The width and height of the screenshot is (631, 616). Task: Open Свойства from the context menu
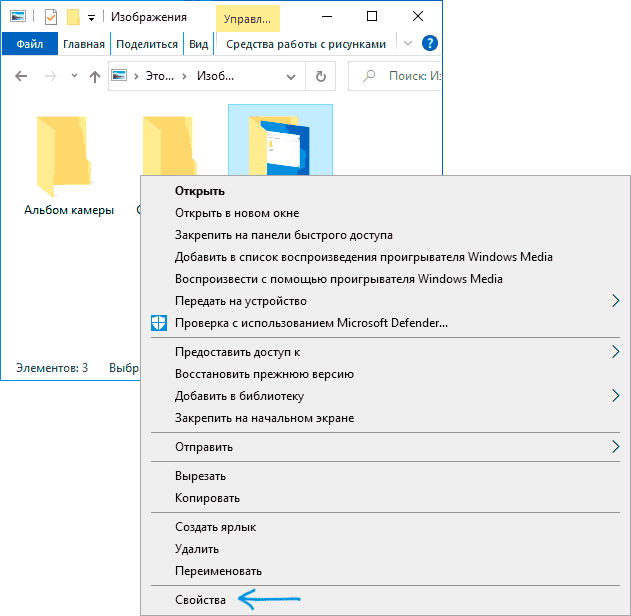coord(386,600)
